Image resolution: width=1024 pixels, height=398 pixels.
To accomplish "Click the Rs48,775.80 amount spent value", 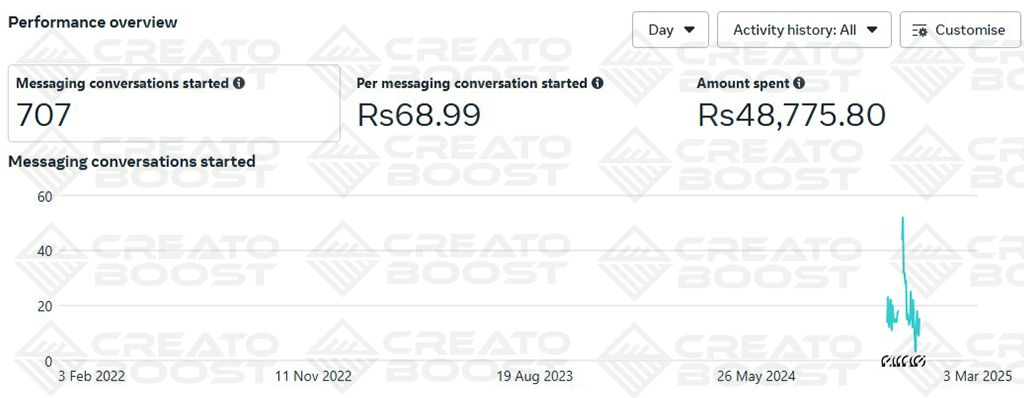I will [791, 115].
